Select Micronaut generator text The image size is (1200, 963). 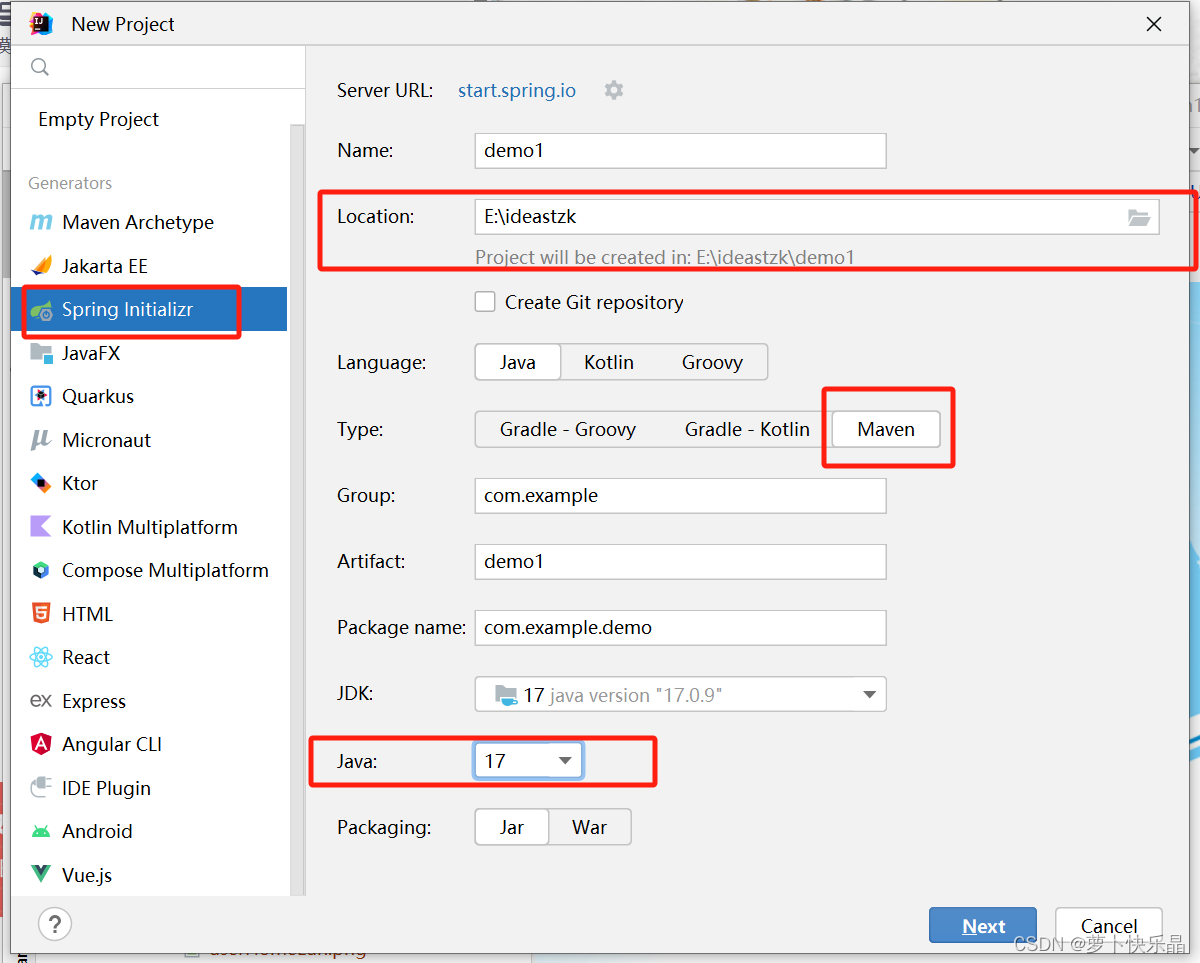(x=107, y=440)
